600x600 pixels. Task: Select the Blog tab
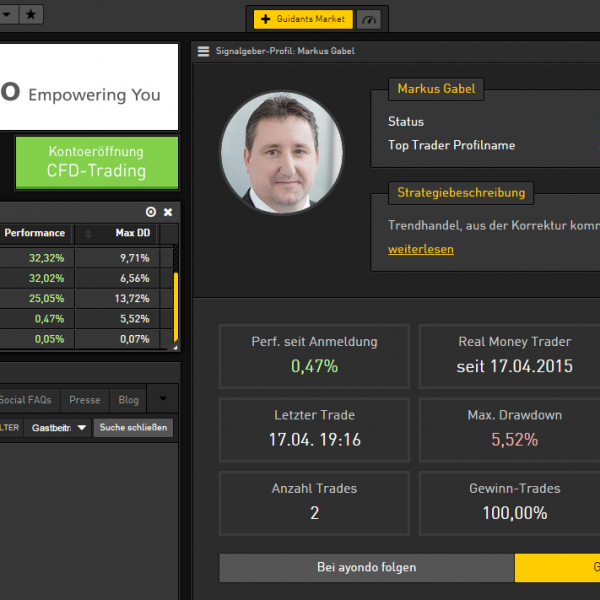coord(128,400)
